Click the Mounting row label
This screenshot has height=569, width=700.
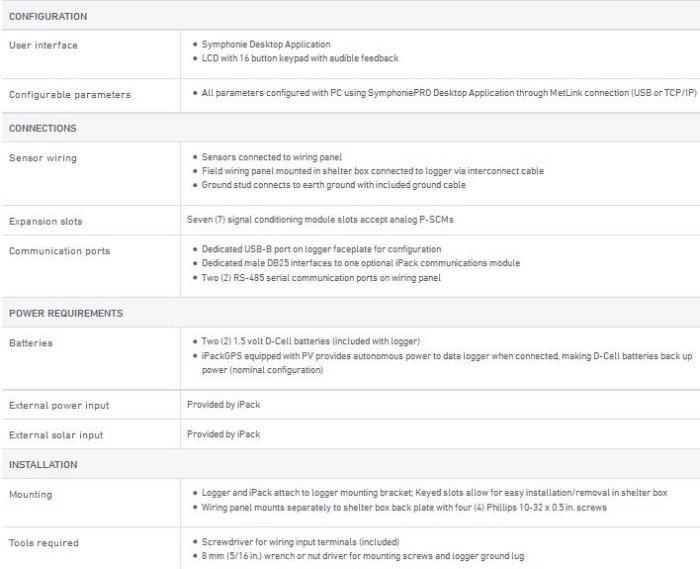pyautogui.click(x=31, y=495)
